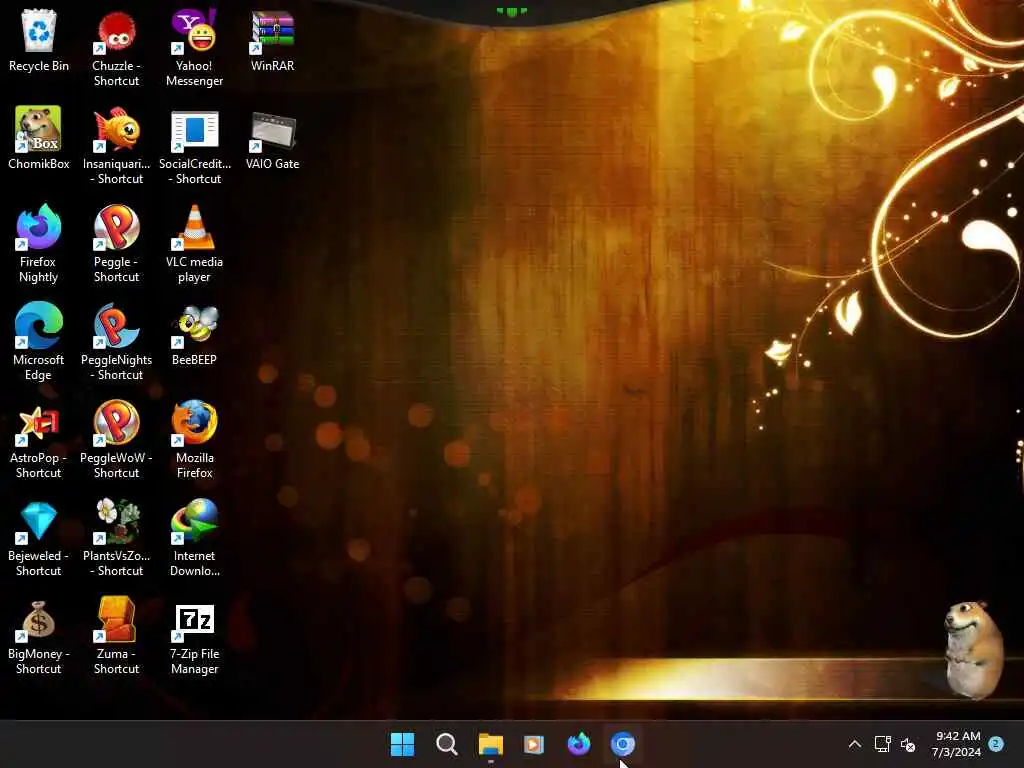The height and width of the screenshot is (768, 1024).
Task: Open the Chromium browser taskbar icon
Action: (x=622, y=744)
